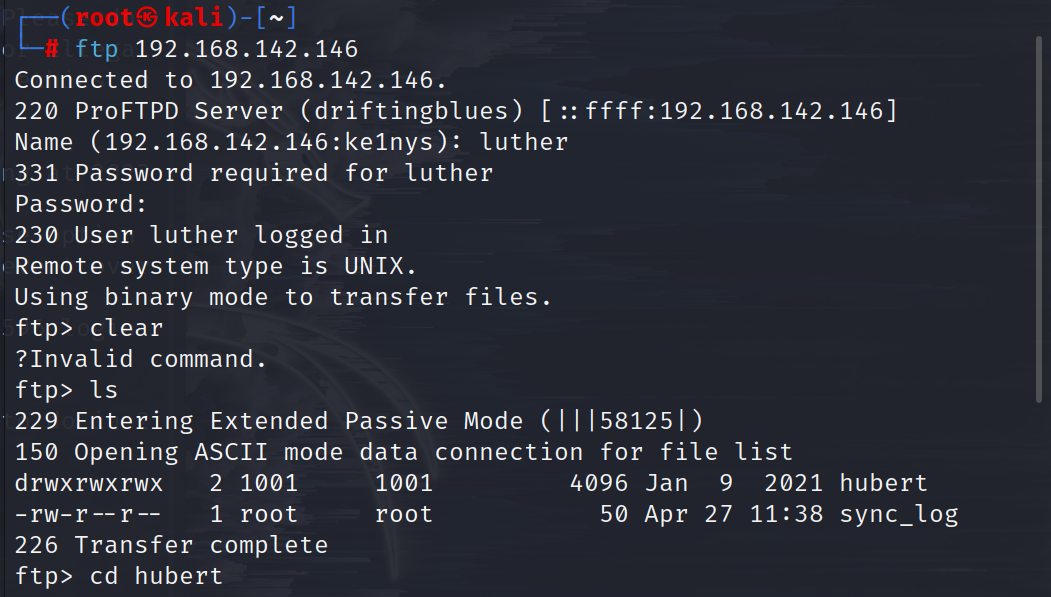Click the hubert directory name in the listing
The image size is (1051, 597).
(883, 482)
